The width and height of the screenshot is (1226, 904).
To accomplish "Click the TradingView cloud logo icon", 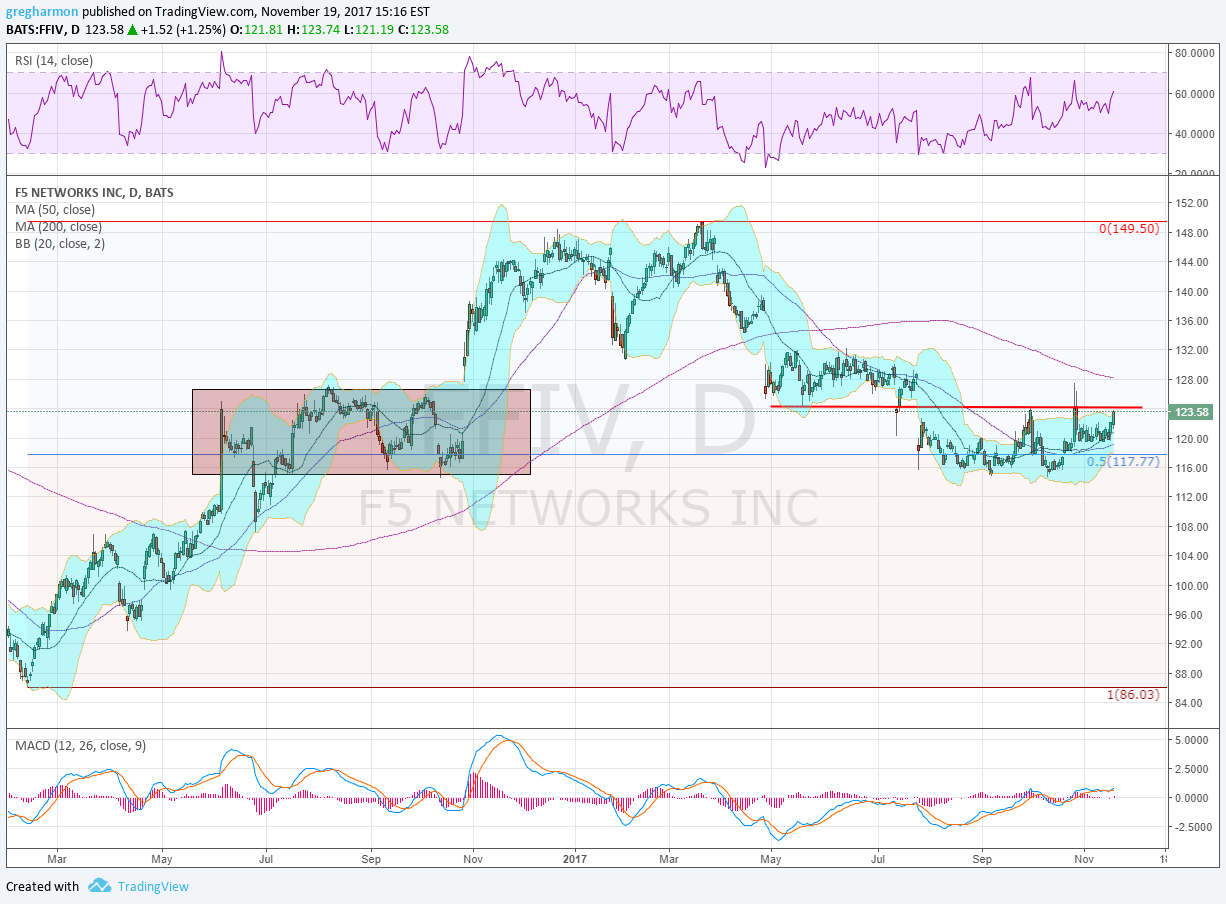I will (x=99, y=886).
